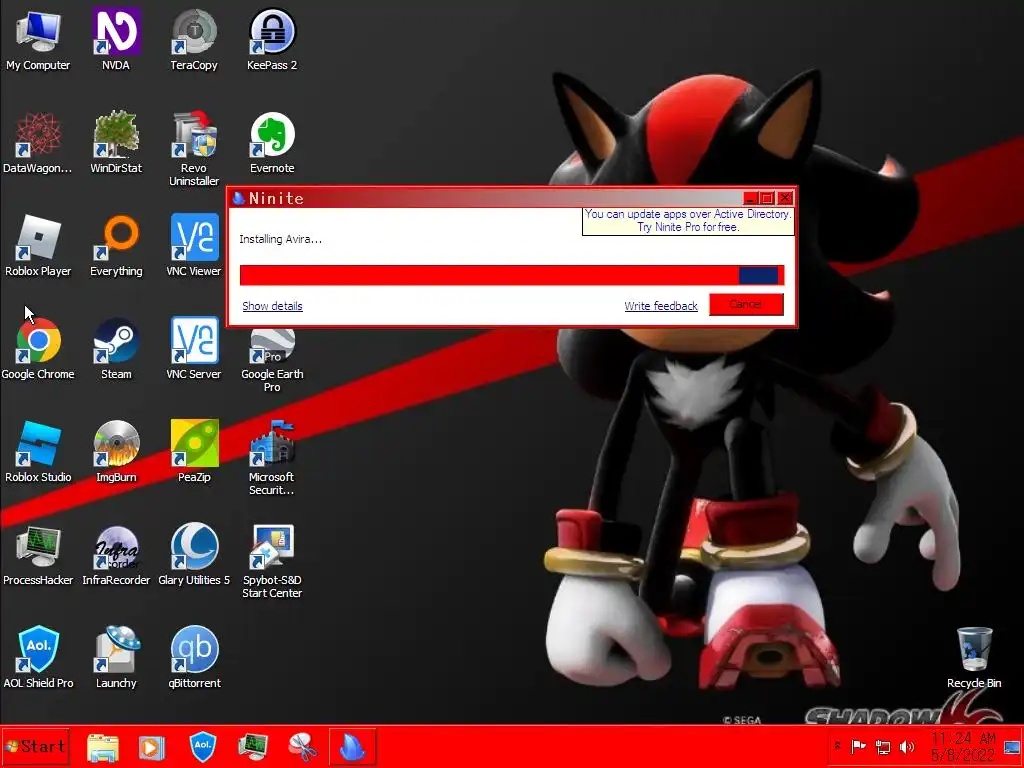Open the Roblox Player desktop shortcut

pos(38,246)
